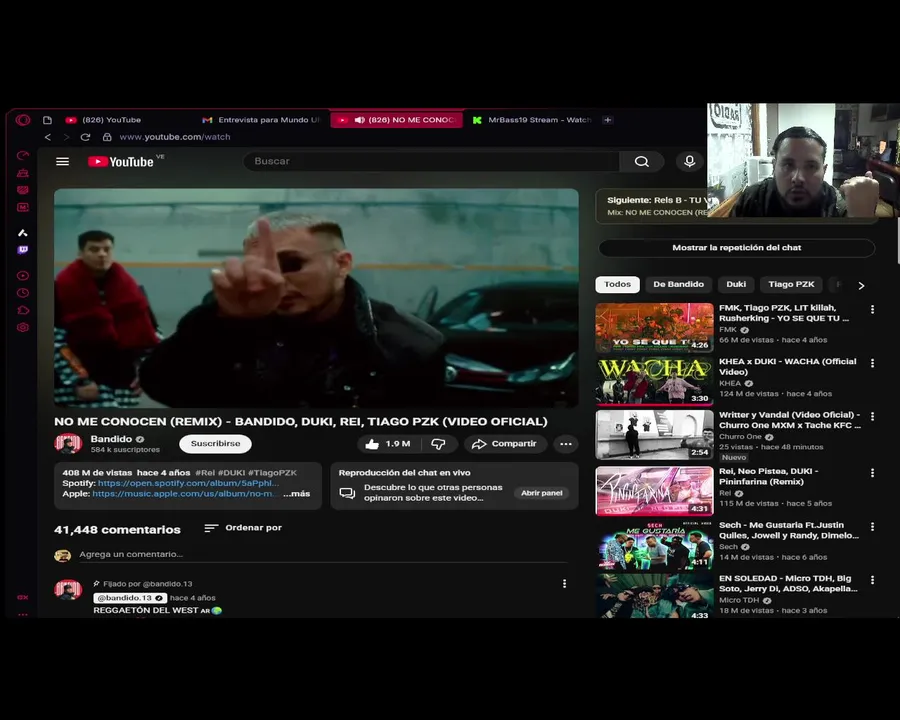Go to the YouTube home logo
The width and height of the screenshot is (900, 720).
[x=122, y=162]
